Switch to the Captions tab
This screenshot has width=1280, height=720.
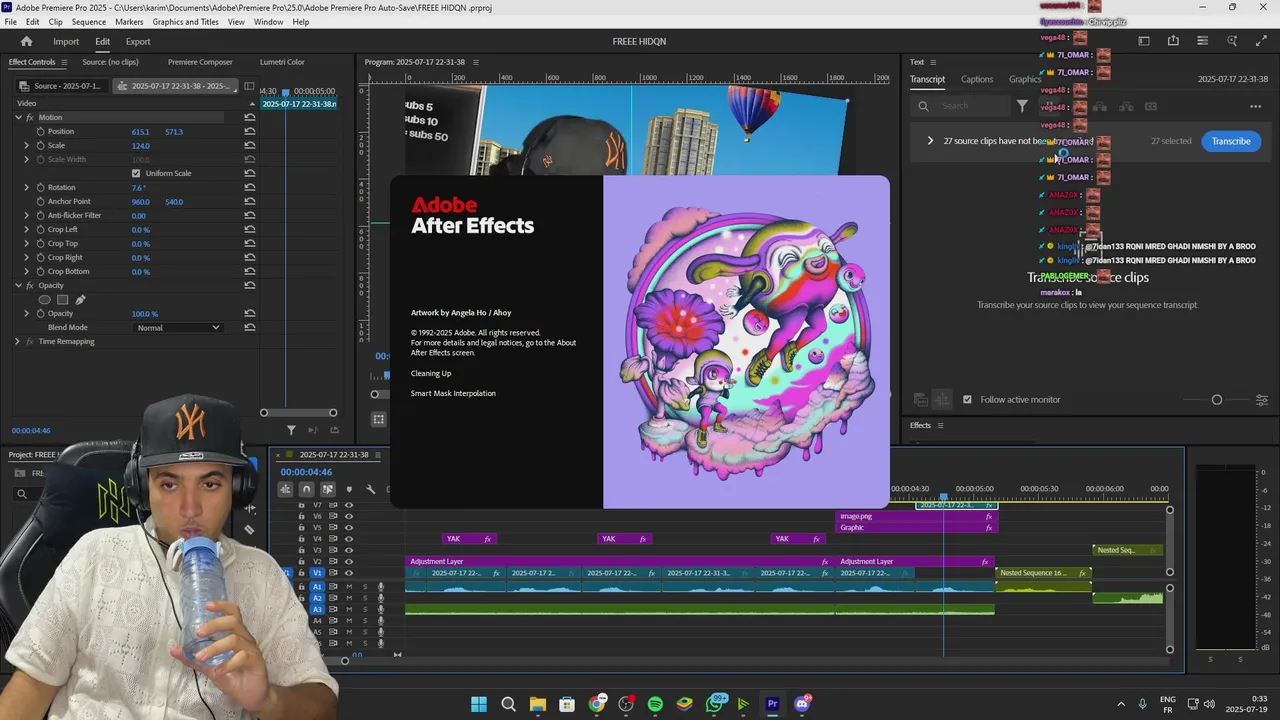pos(977,79)
